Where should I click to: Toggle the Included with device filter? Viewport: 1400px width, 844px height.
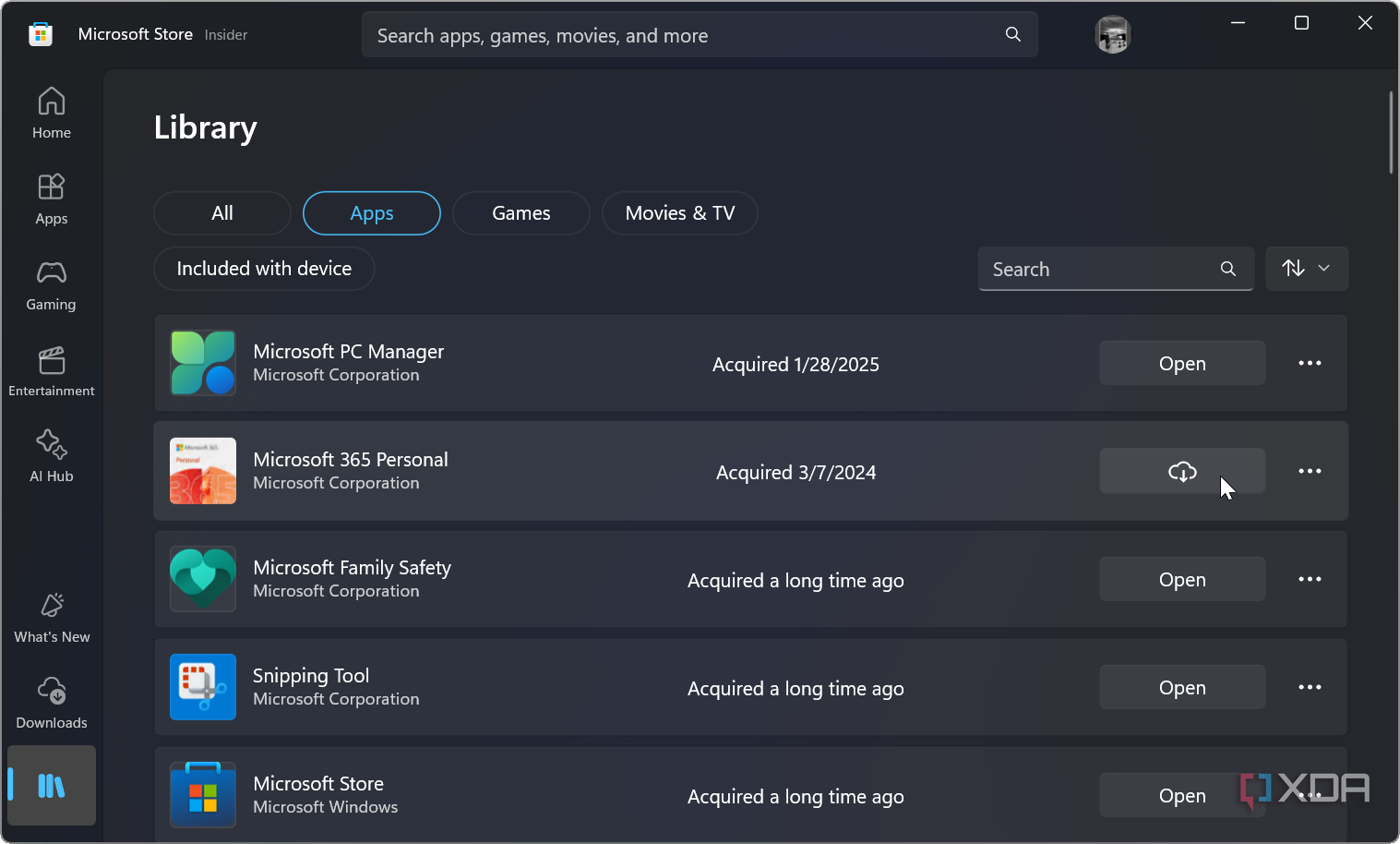(x=264, y=269)
